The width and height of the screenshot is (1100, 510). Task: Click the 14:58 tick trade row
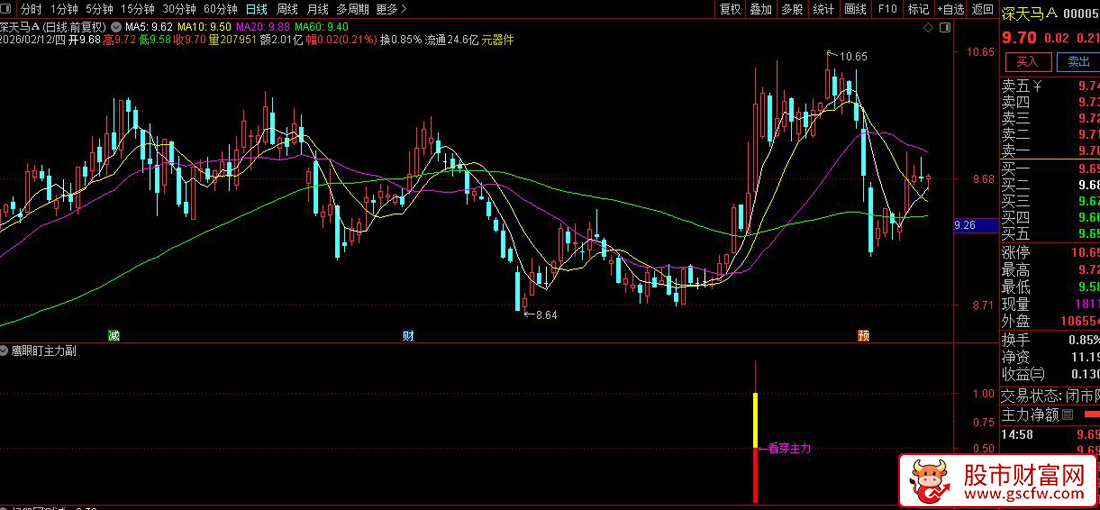point(1049,434)
